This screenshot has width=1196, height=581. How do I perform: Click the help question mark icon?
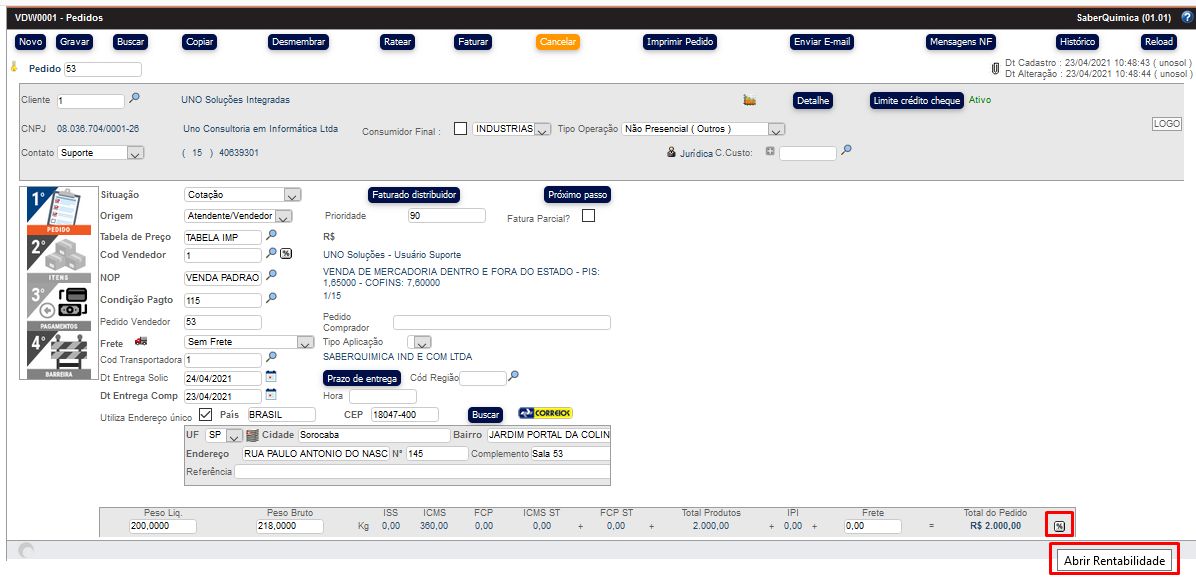tap(1185, 18)
